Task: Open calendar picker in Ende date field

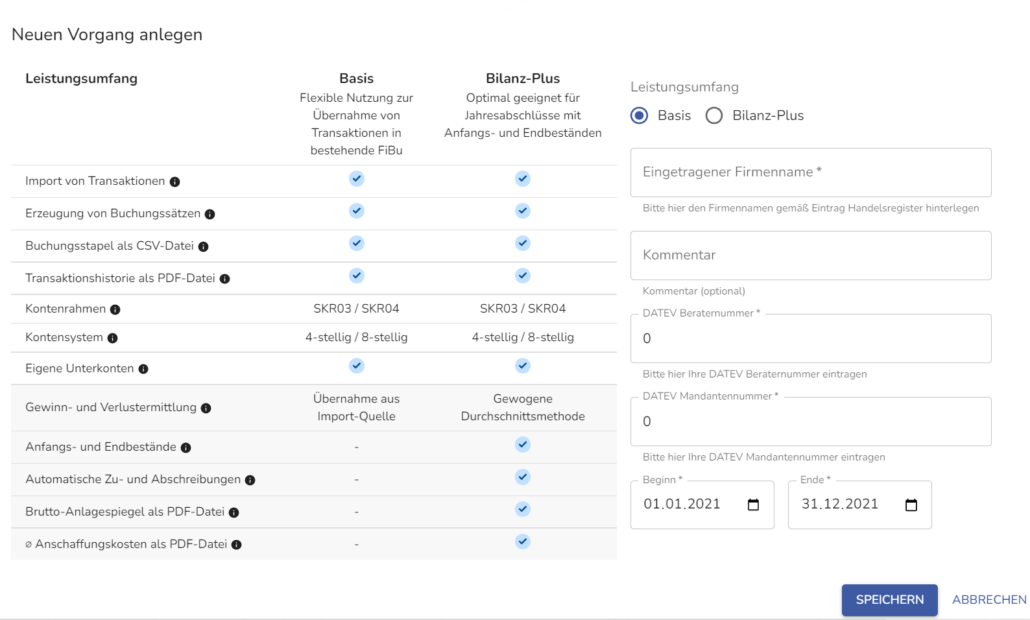Action: pos(911,504)
